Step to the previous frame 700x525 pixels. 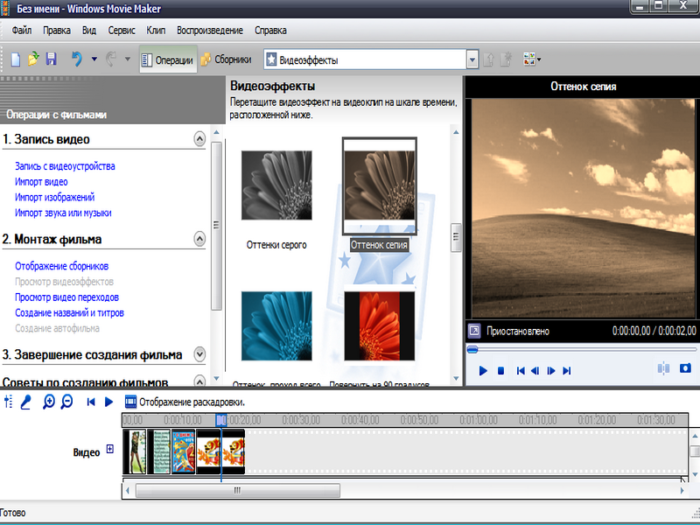pyautogui.click(x=535, y=371)
